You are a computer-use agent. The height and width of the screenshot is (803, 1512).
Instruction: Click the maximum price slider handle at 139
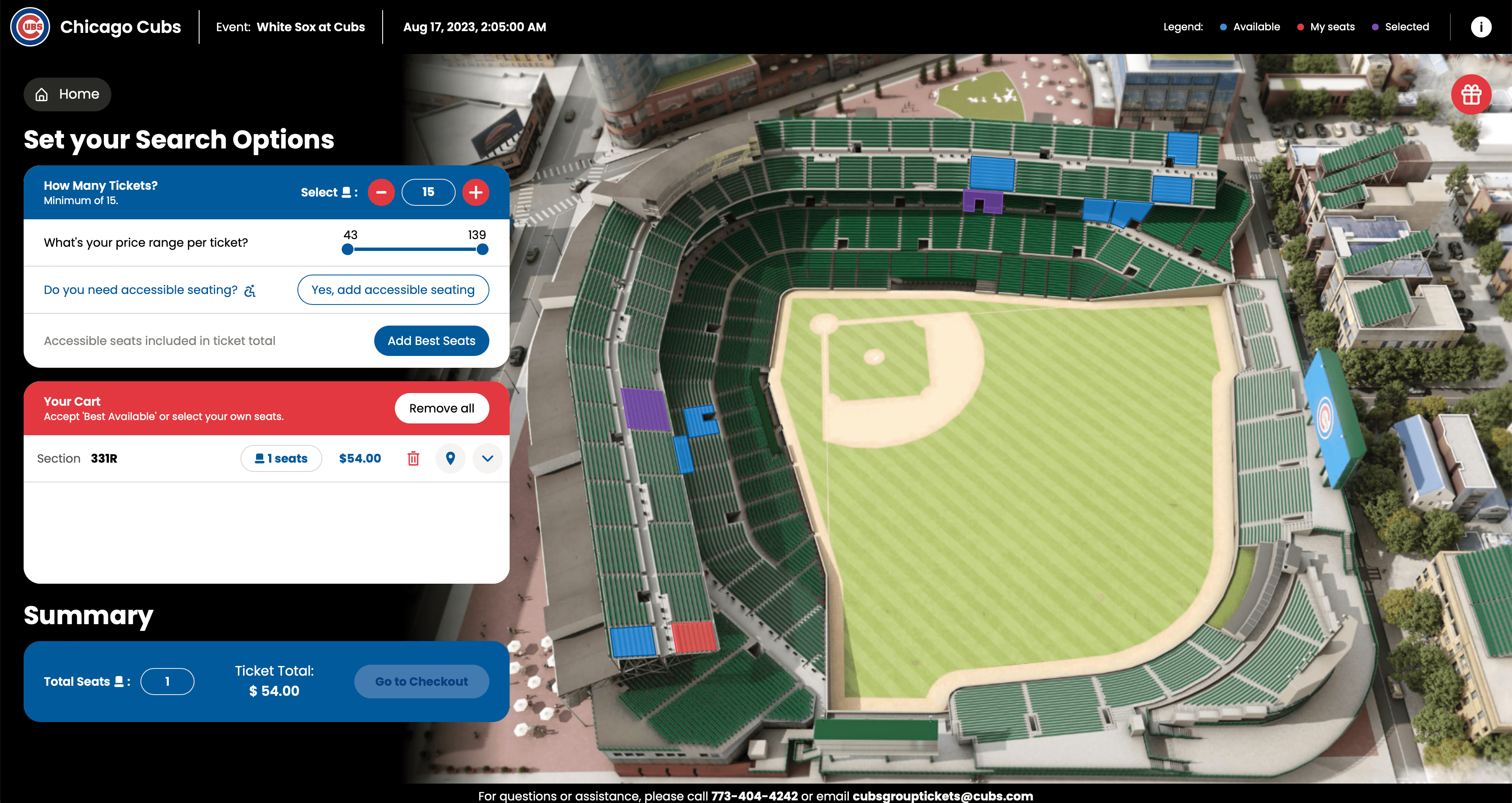coord(483,250)
